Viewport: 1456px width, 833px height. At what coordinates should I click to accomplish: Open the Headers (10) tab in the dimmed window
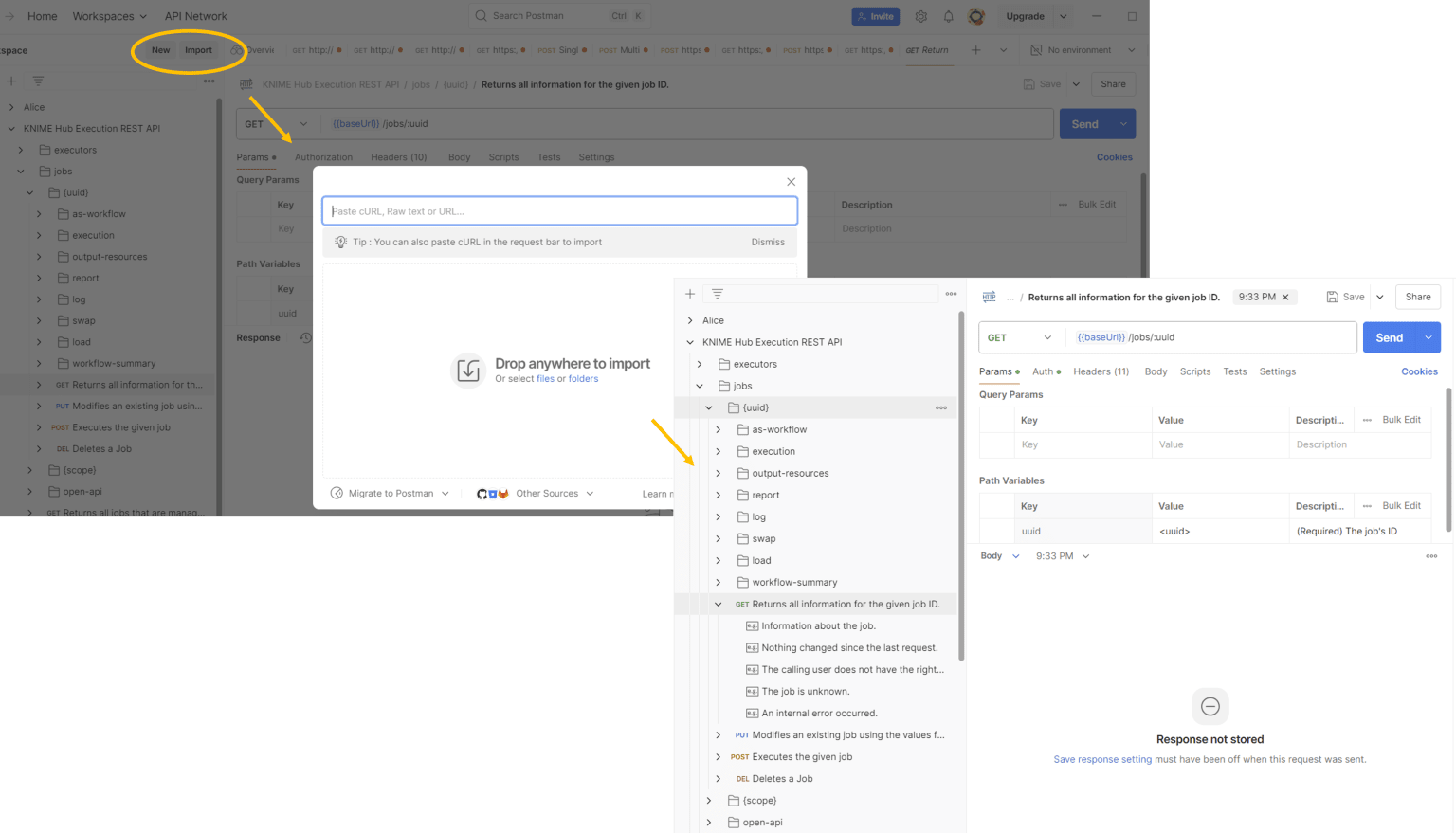pos(398,157)
